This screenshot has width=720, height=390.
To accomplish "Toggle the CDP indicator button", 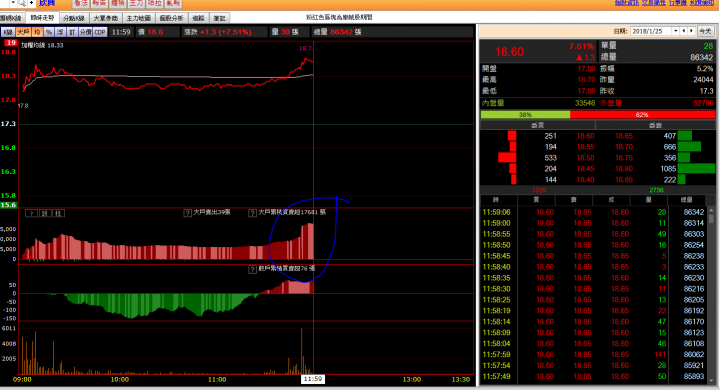I will pyautogui.click(x=100, y=32).
